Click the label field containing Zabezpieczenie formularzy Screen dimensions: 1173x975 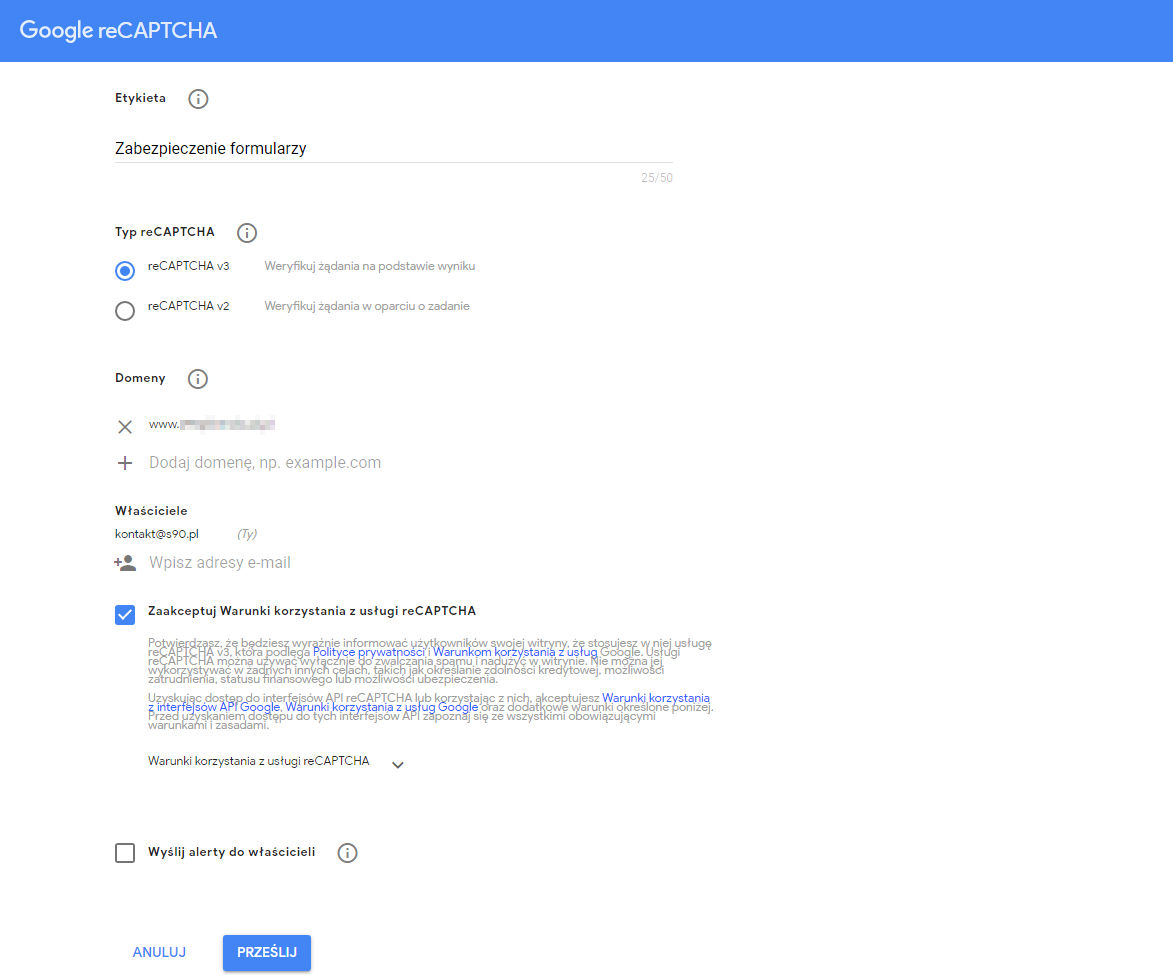(393, 148)
